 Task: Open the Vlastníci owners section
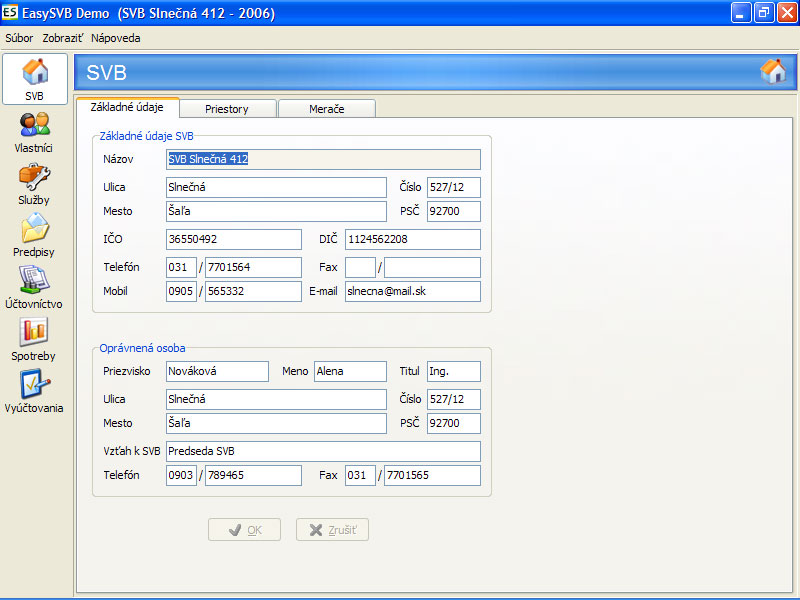[34, 133]
